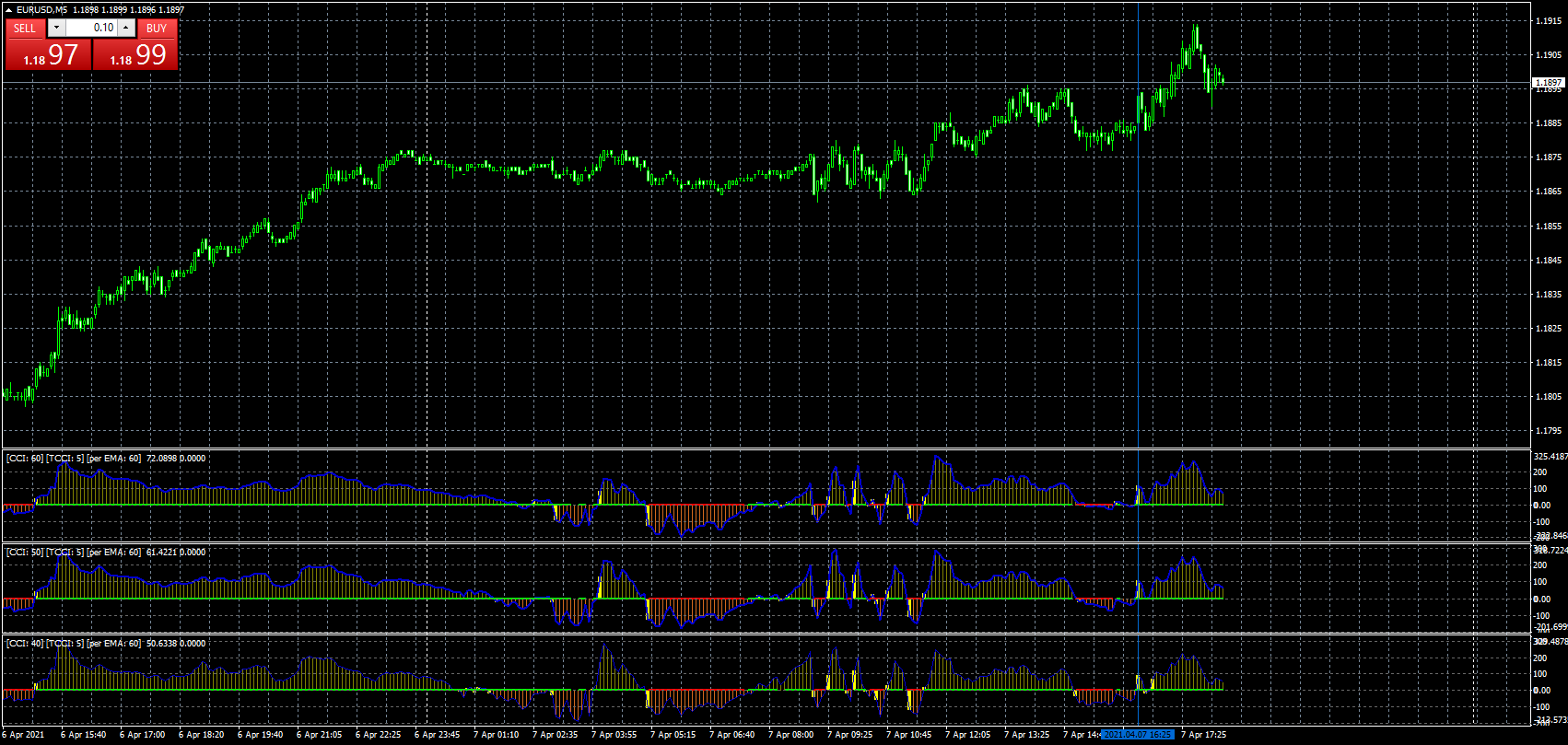Viewport: 1568px width, 745px height.
Task: Click the EURUSD,M5 chart title text
Action: tap(41, 10)
